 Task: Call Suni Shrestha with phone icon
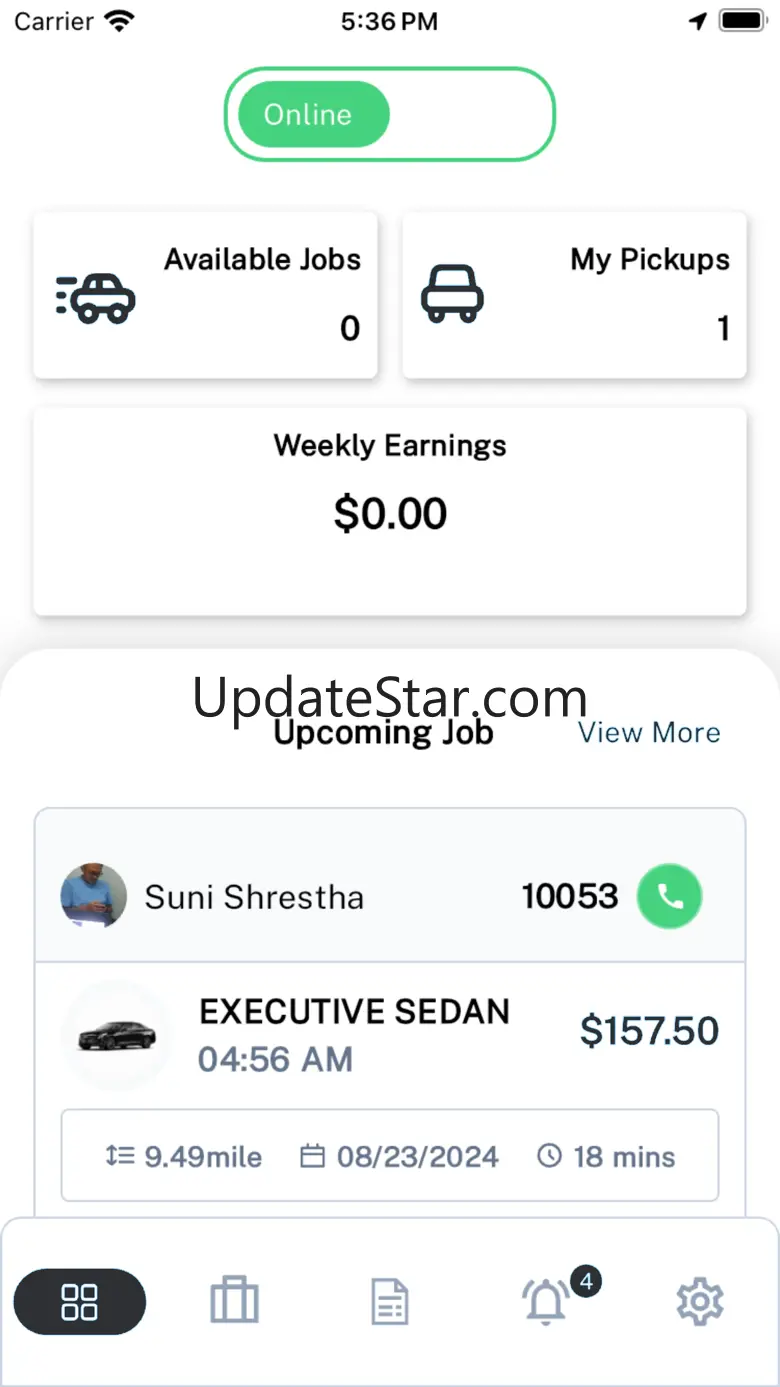tap(670, 897)
